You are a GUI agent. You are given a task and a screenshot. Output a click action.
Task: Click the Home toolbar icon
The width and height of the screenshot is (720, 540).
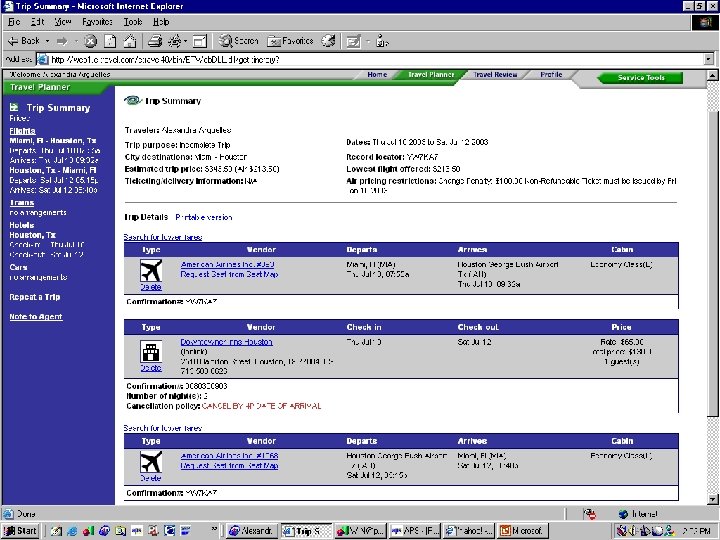[x=130, y=41]
